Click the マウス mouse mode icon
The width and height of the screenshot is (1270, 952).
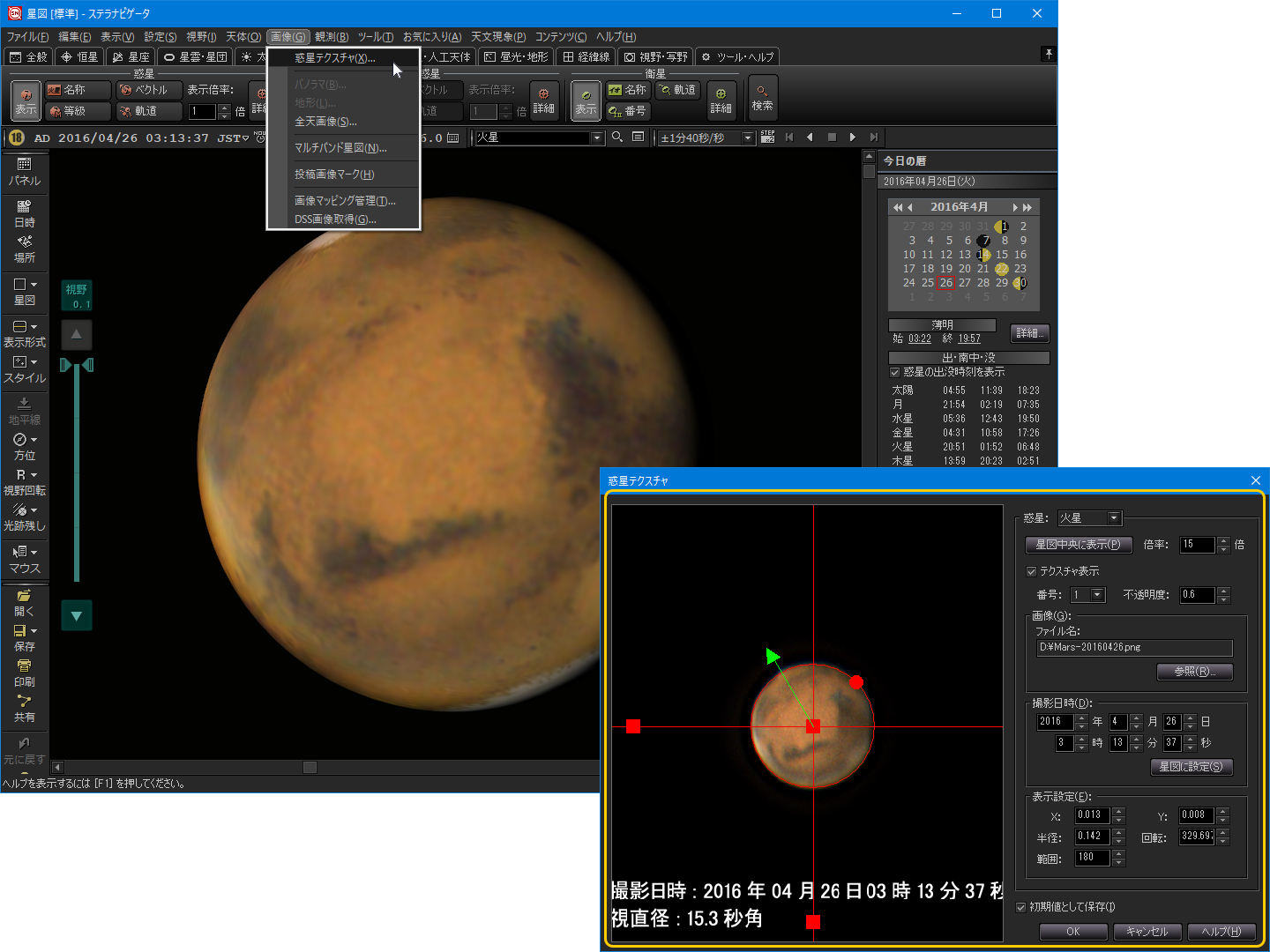(x=25, y=560)
